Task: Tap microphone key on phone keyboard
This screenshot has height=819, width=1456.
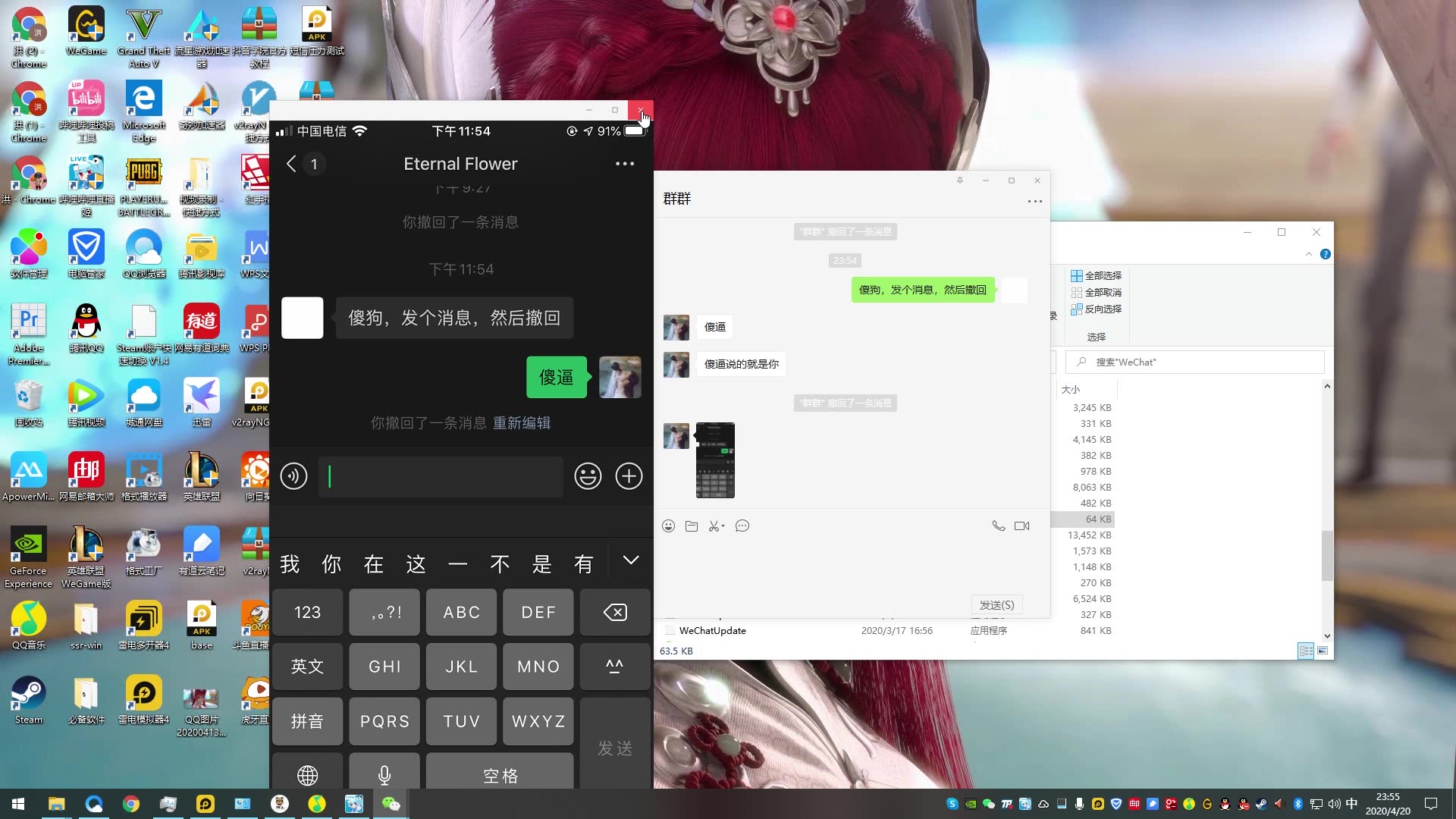Action: click(x=384, y=774)
